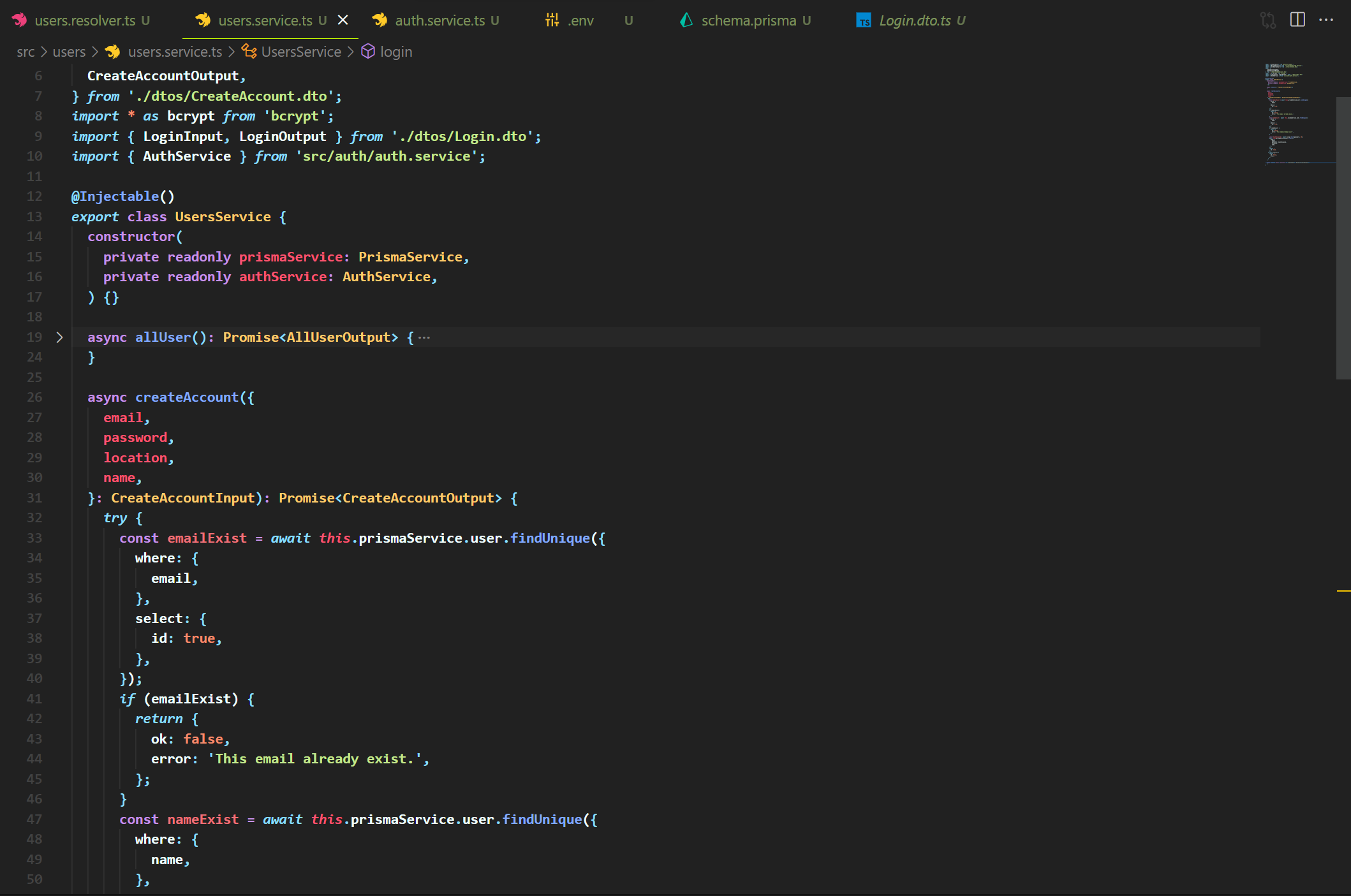Image resolution: width=1351 pixels, height=896 pixels.
Task: Click the createAccount method name
Action: point(187,397)
